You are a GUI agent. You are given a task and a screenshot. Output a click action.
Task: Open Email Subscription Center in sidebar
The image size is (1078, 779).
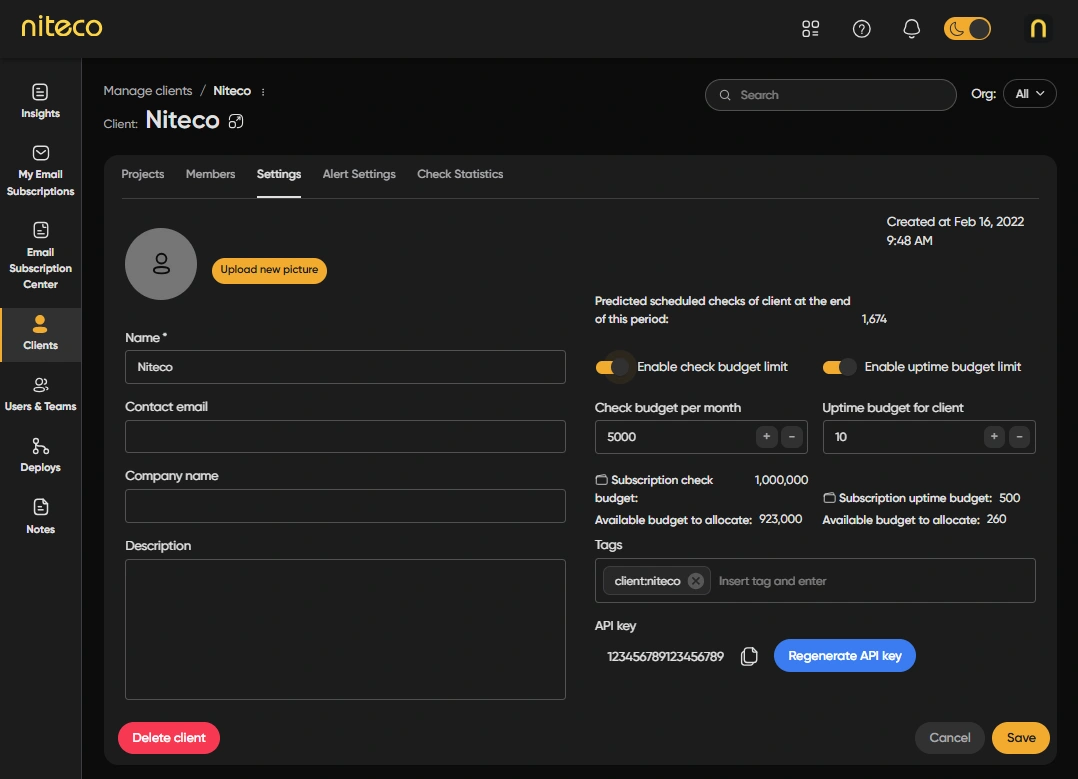41,256
